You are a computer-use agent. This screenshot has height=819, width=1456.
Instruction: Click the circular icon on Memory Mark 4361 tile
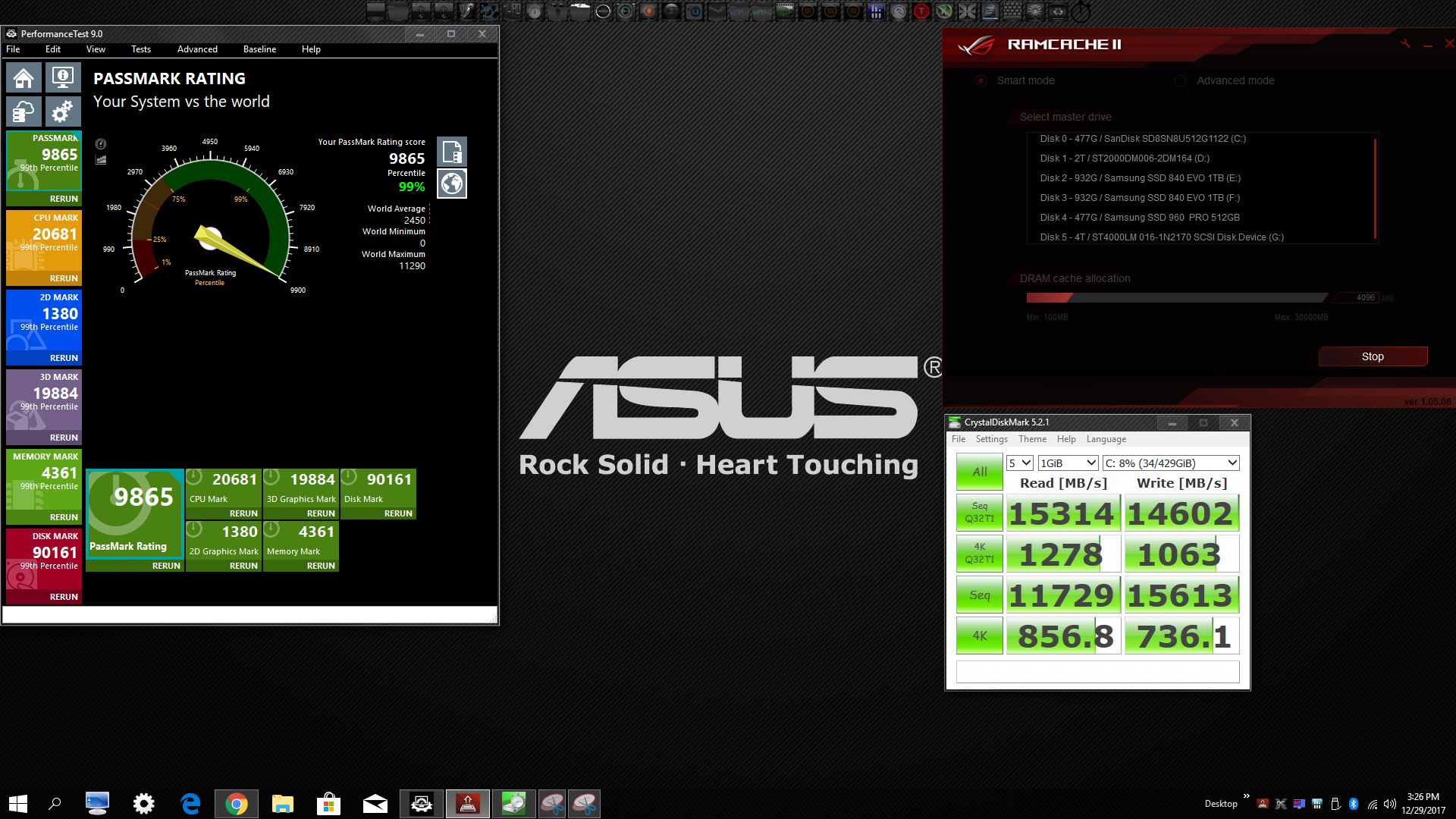[x=271, y=530]
